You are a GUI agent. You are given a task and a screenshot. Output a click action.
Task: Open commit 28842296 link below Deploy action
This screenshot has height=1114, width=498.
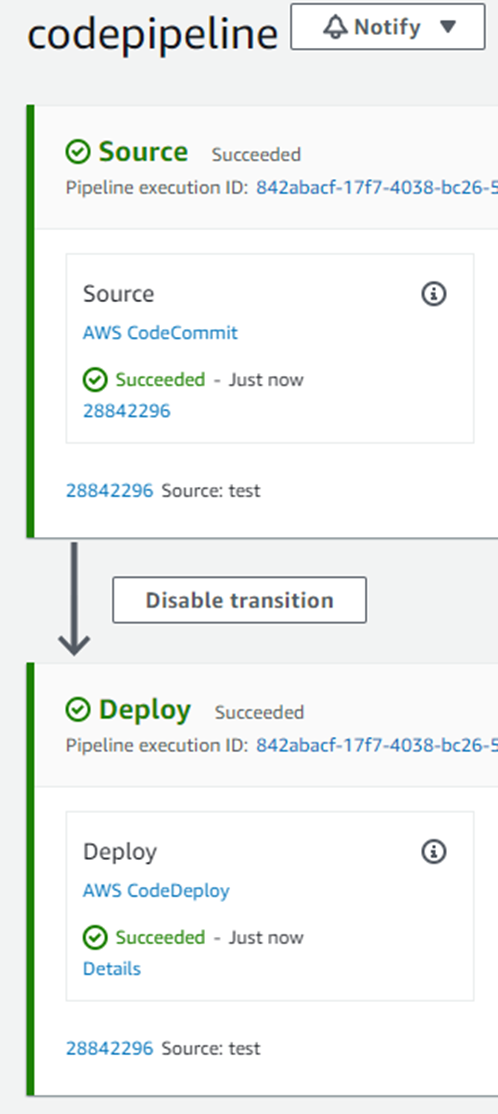coord(109,1048)
